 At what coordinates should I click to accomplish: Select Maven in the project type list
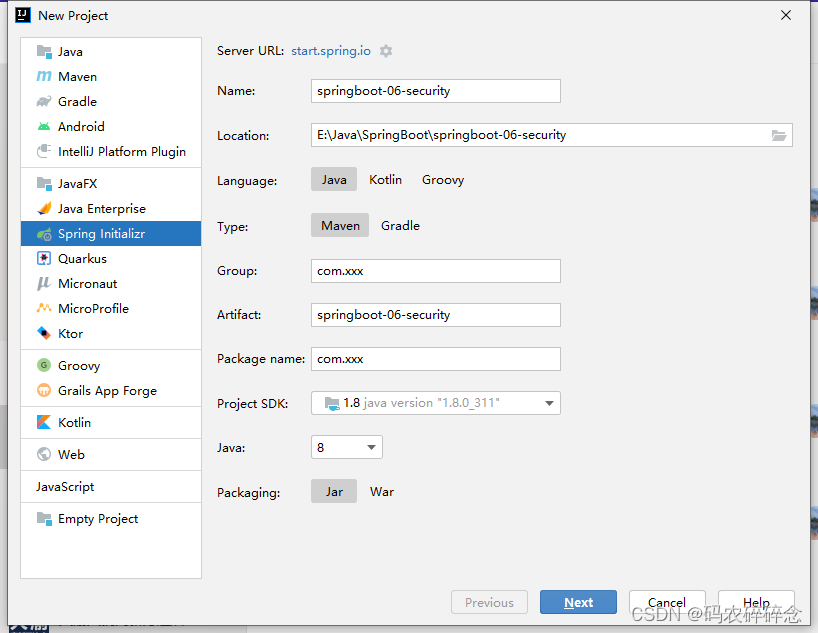[111, 77]
